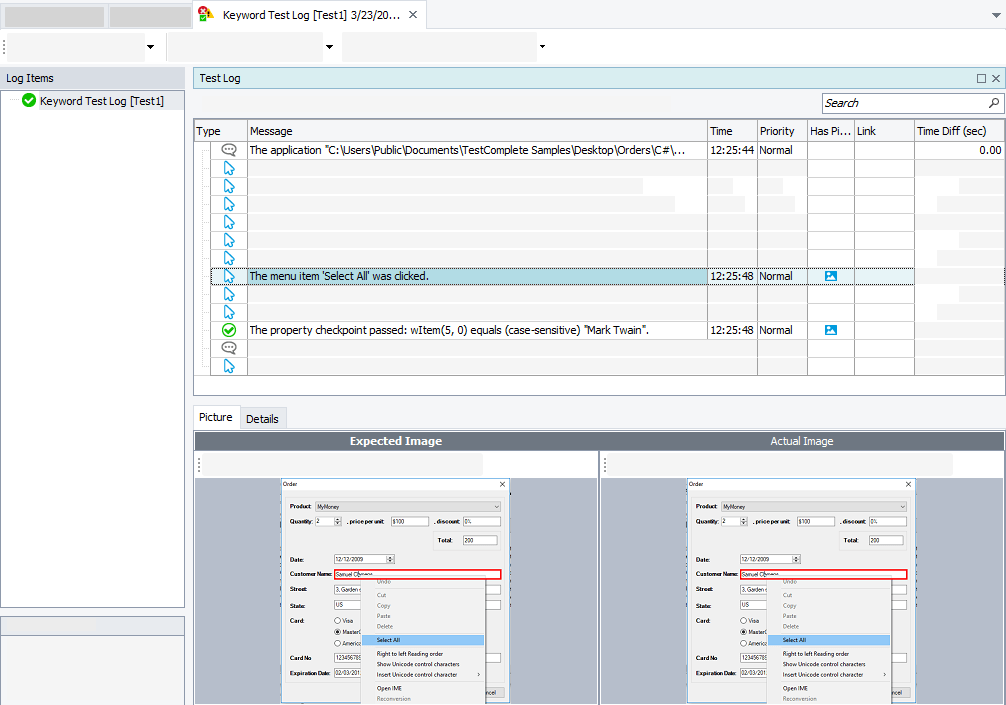
Task: Select the Visa radio button in the Actual Image dialog
Action: point(742,620)
